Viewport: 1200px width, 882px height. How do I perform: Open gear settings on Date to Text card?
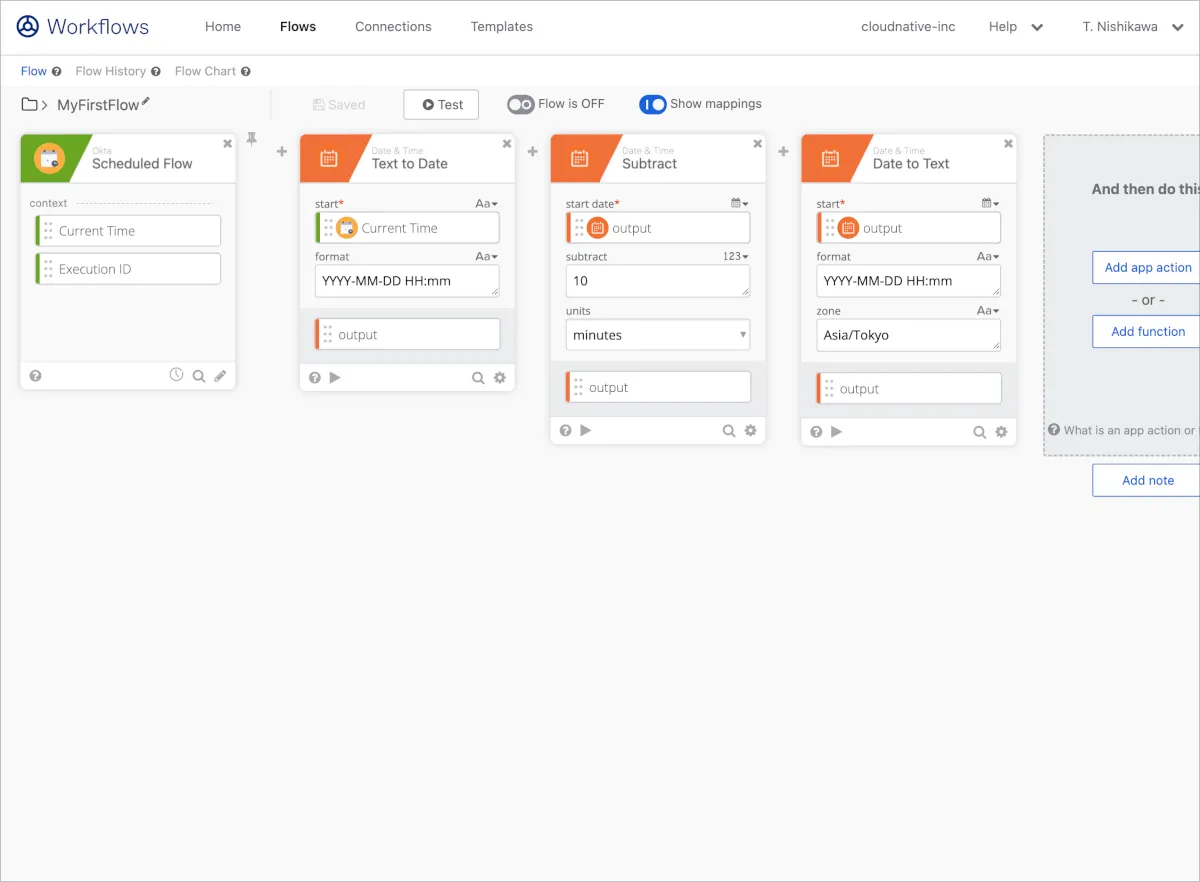[1002, 433]
